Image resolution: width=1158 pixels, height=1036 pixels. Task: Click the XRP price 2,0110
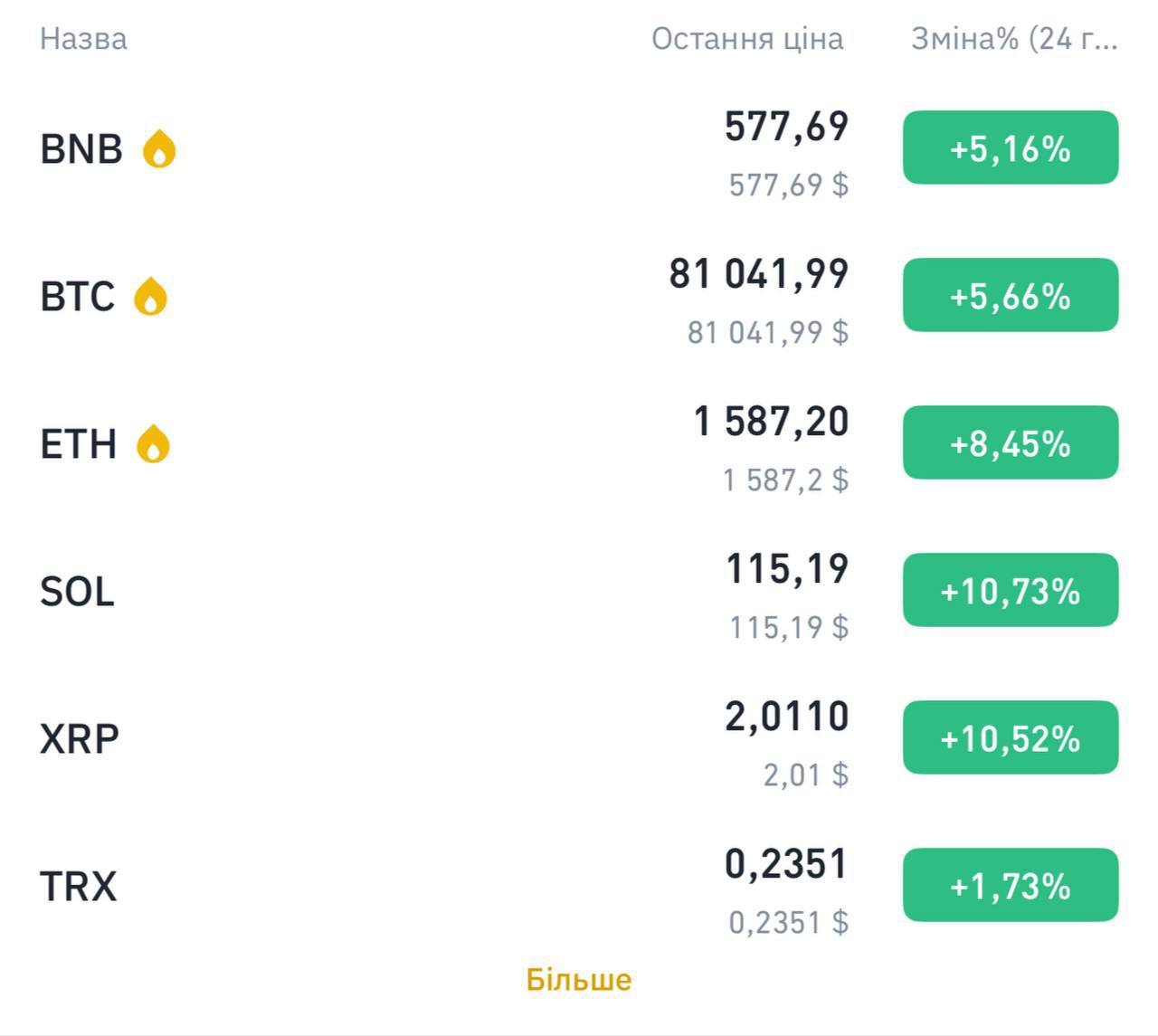click(x=786, y=717)
